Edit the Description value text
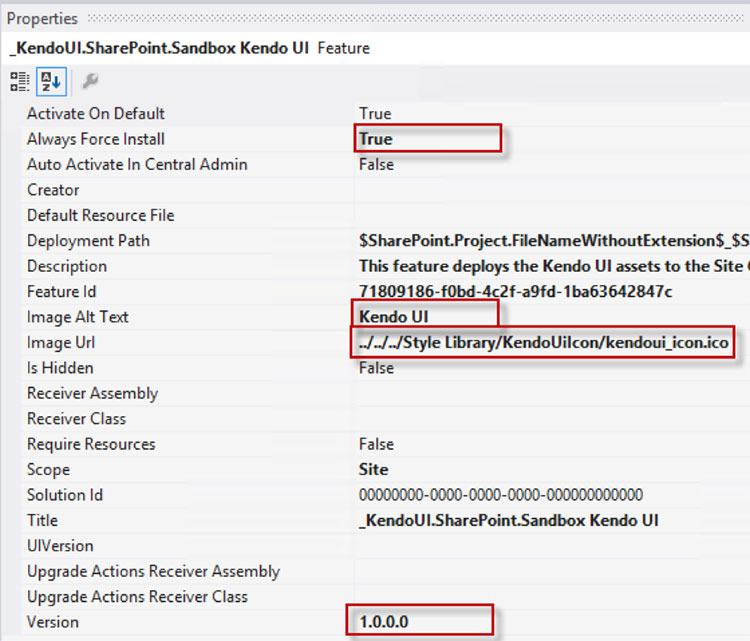Viewport: 750px width, 641px height. coord(554,266)
